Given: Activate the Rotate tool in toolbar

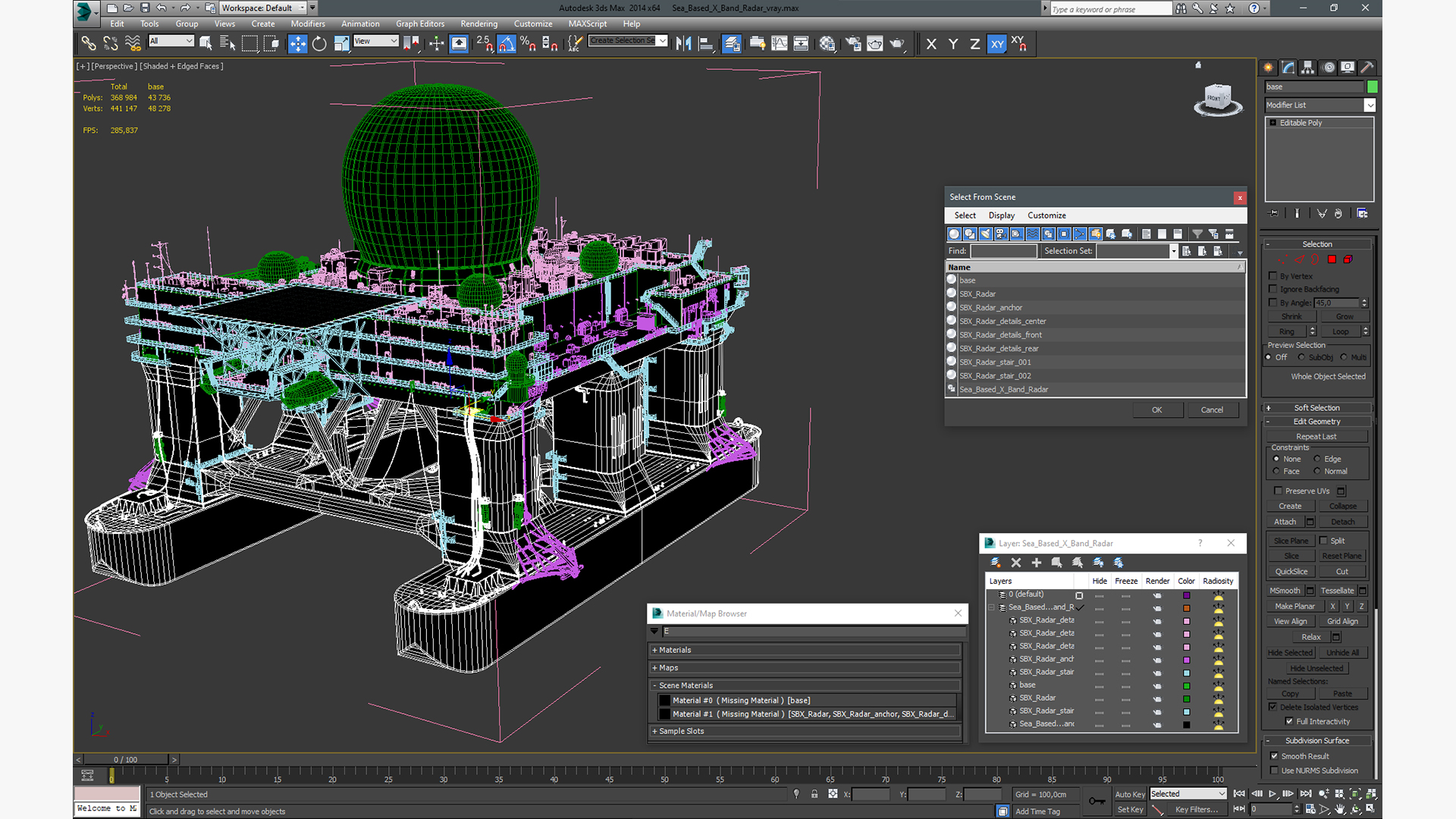Looking at the screenshot, I should (x=319, y=44).
